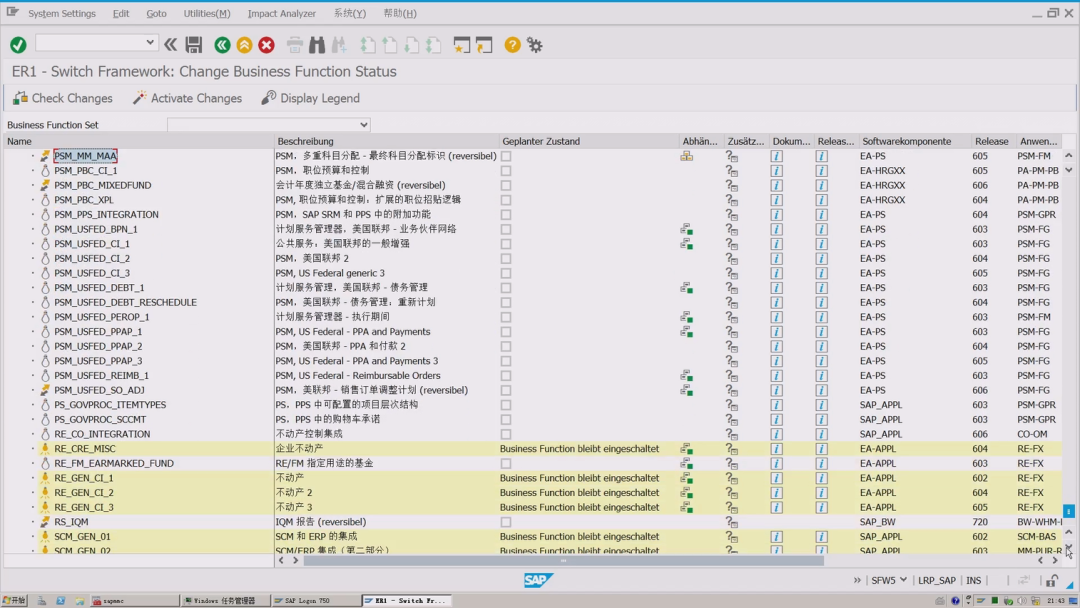Show dependencies icon for PSM_USFED_REIMB_1
The width and height of the screenshot is (1080, 608).
[687, 376]
